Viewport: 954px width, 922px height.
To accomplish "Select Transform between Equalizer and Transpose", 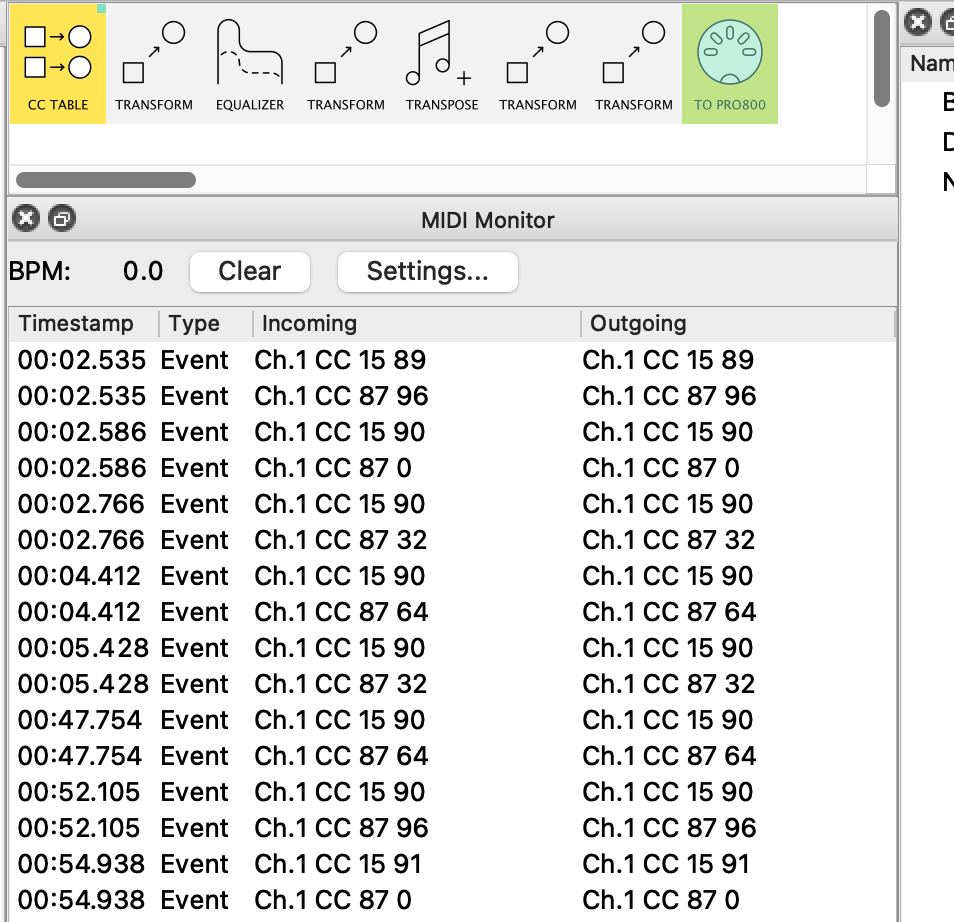I will 346,64.
